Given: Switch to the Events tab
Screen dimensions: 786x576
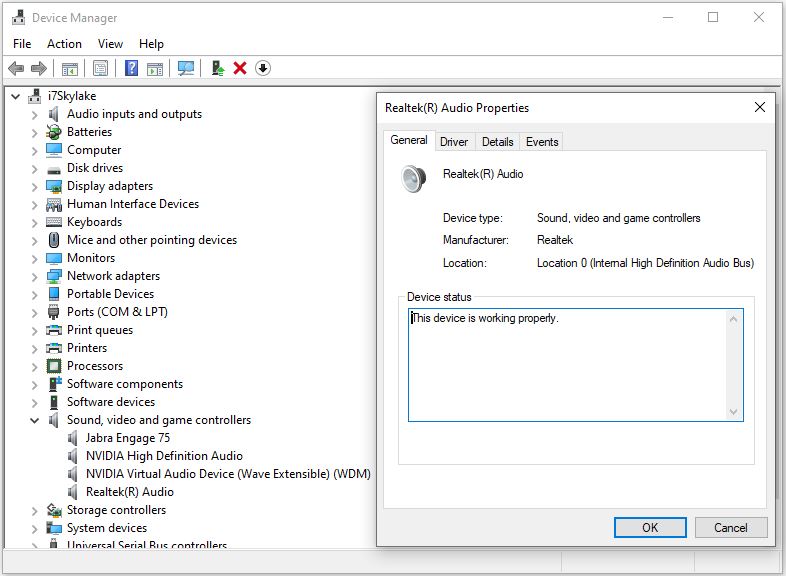Looking at the screenshot, I should point(542,142).
